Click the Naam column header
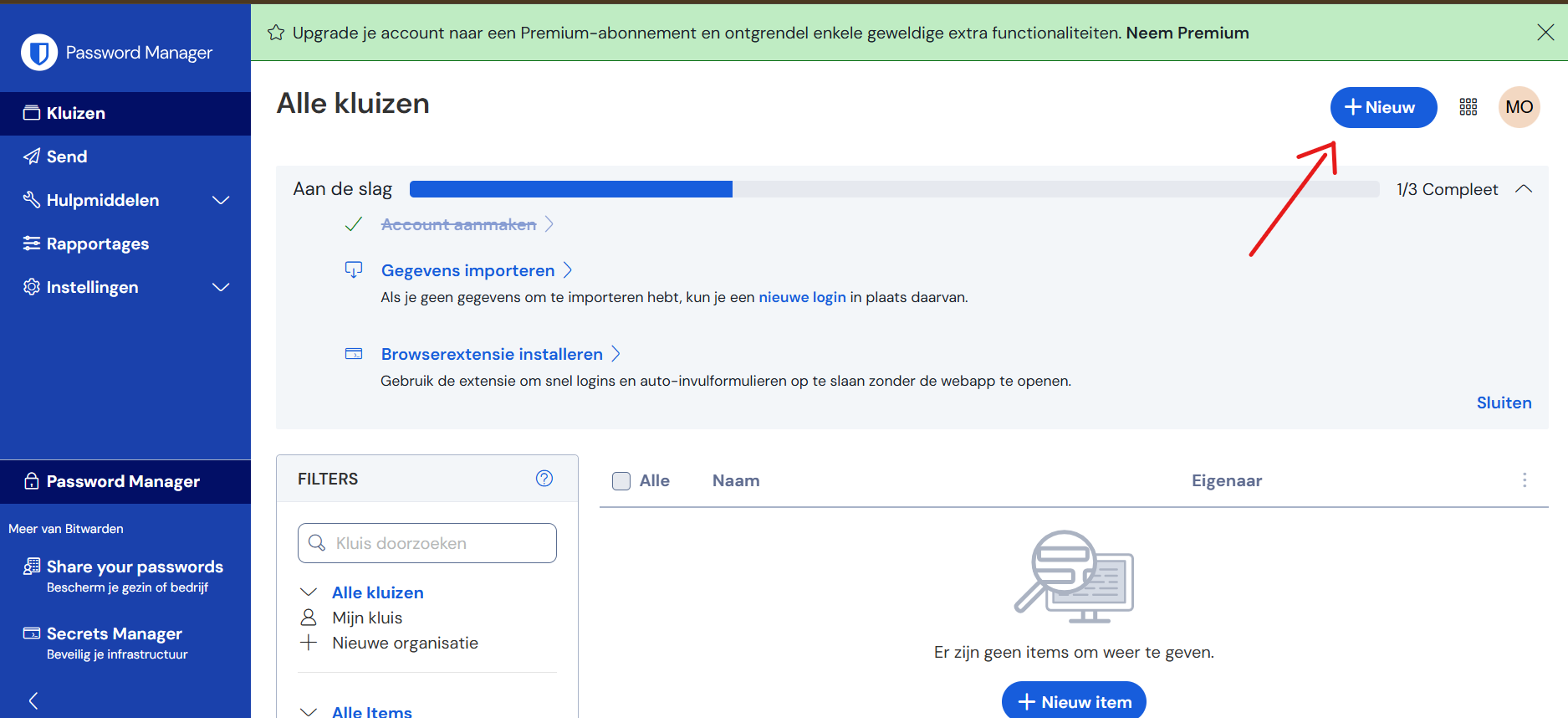Screen dimensions: 1568x718 (x=736, y=480)
